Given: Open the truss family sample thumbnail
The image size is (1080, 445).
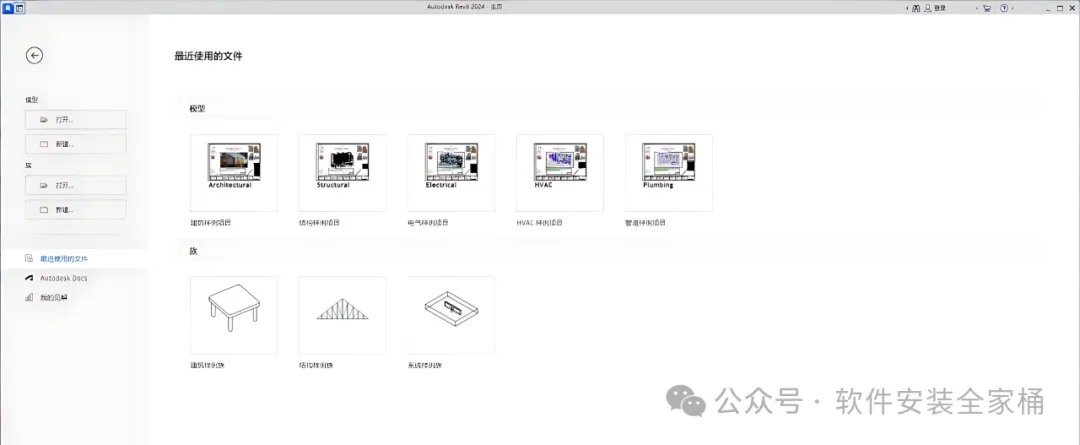Looking at the screenshot, I should point(342,315).
